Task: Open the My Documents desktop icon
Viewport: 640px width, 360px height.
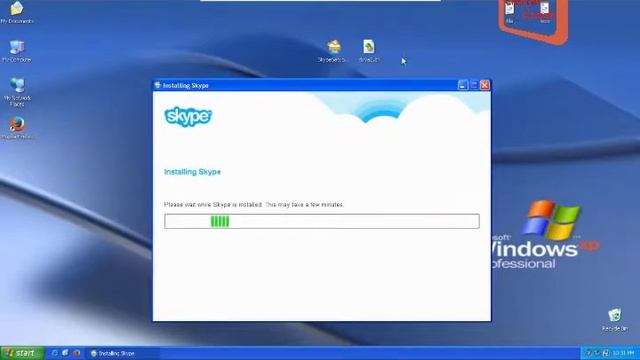Action: (x=17, y=11)
